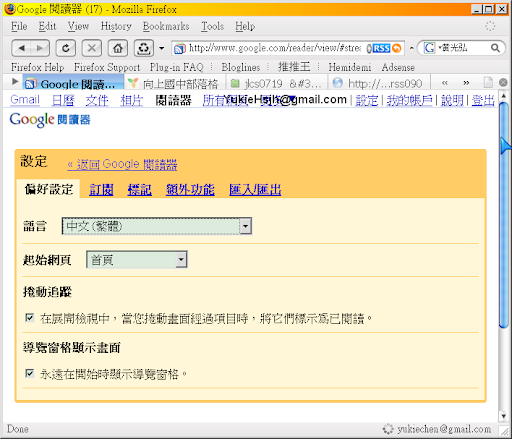Switch to the 標記 tags tab
Viewport: 512px width, 439px height.
coord(139,190)
